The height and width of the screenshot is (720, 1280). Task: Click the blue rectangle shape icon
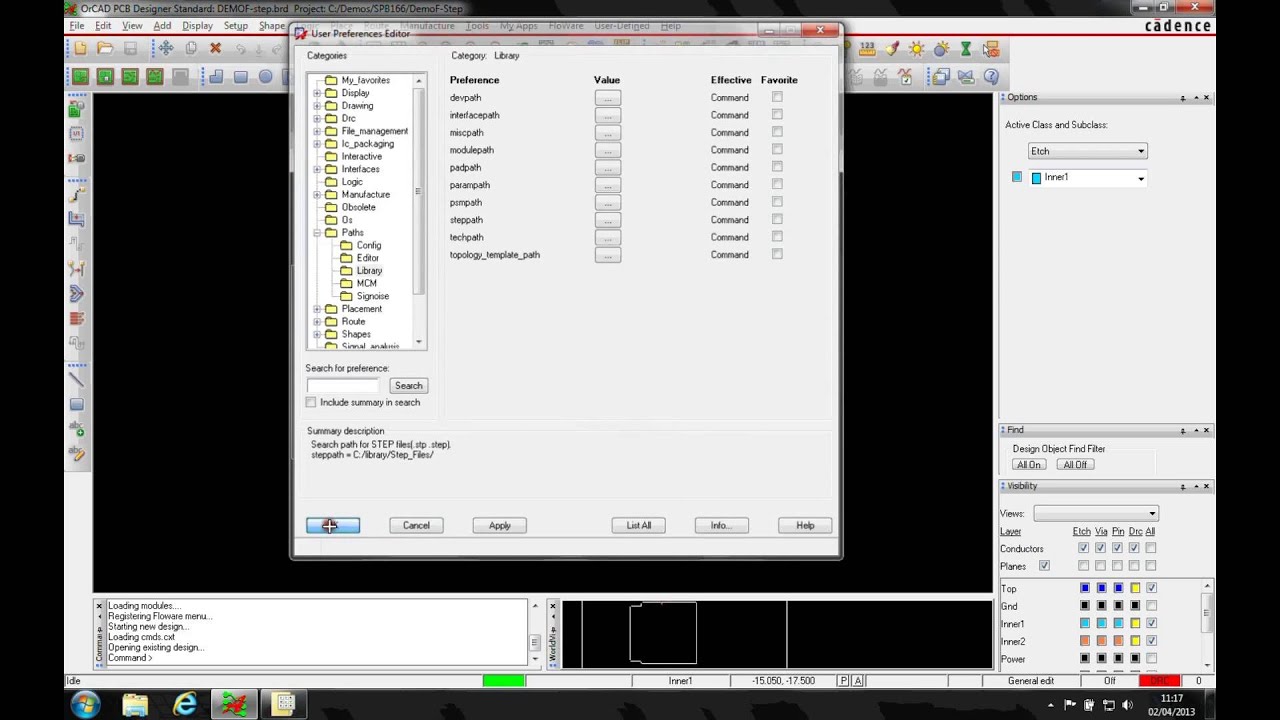(x=241, y=77)
